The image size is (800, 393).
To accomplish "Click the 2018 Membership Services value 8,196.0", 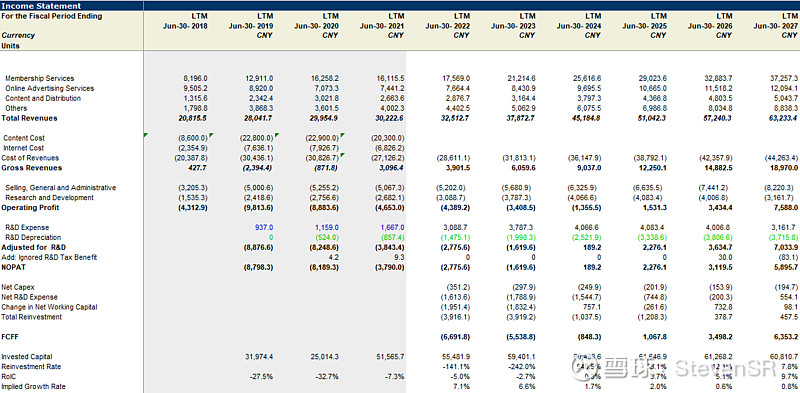I will point(195,79).
